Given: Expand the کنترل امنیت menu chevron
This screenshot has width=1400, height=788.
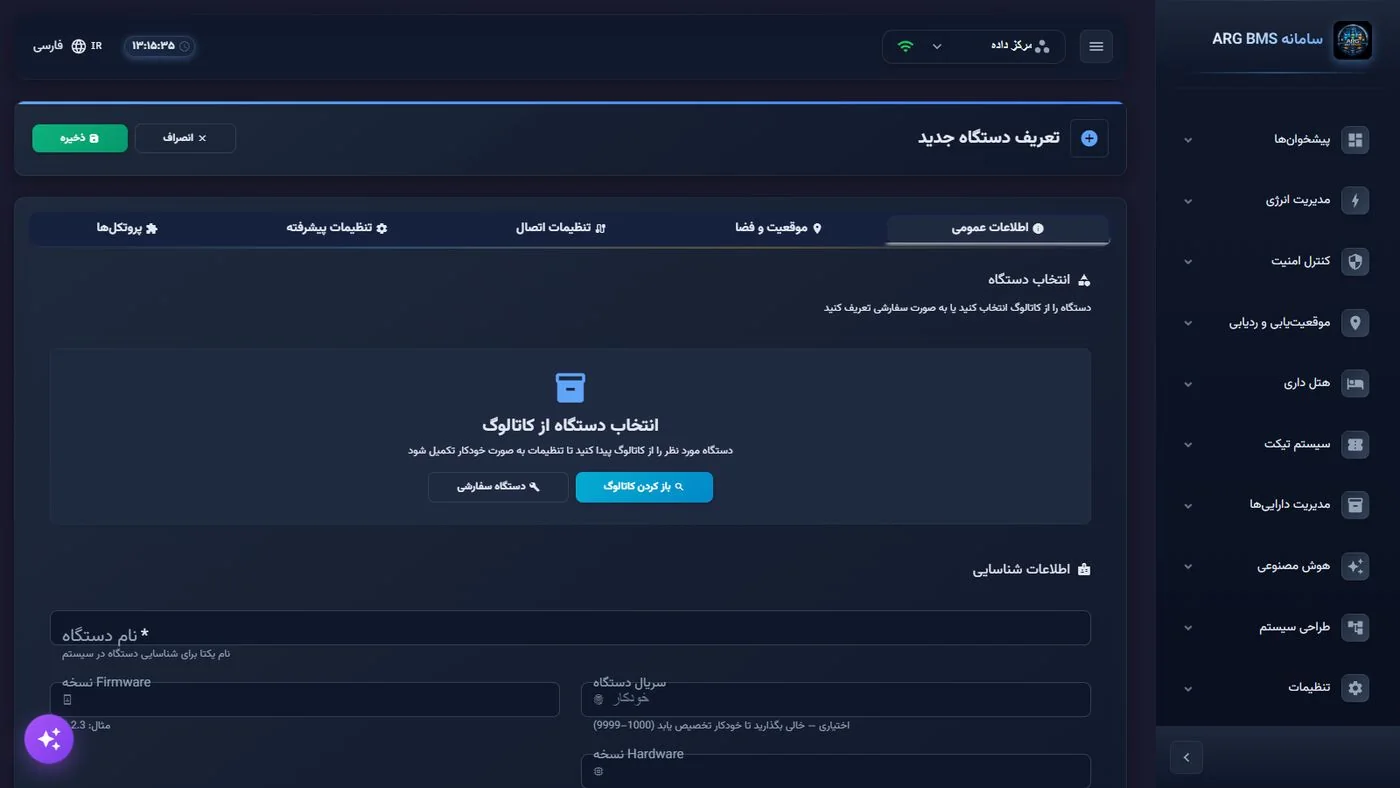Looking at the screenshot, I should (x=1188, y=262).
